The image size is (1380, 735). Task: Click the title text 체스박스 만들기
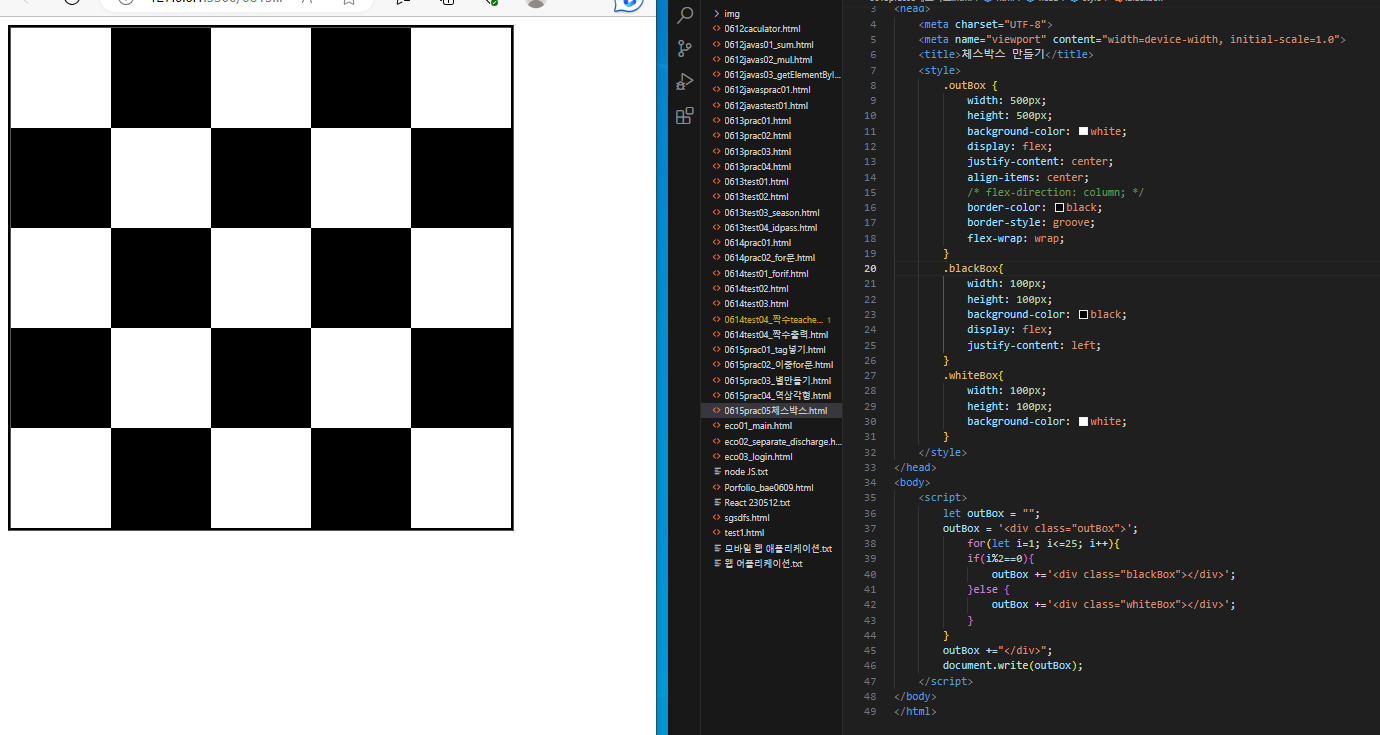[x=1002, y=54]
